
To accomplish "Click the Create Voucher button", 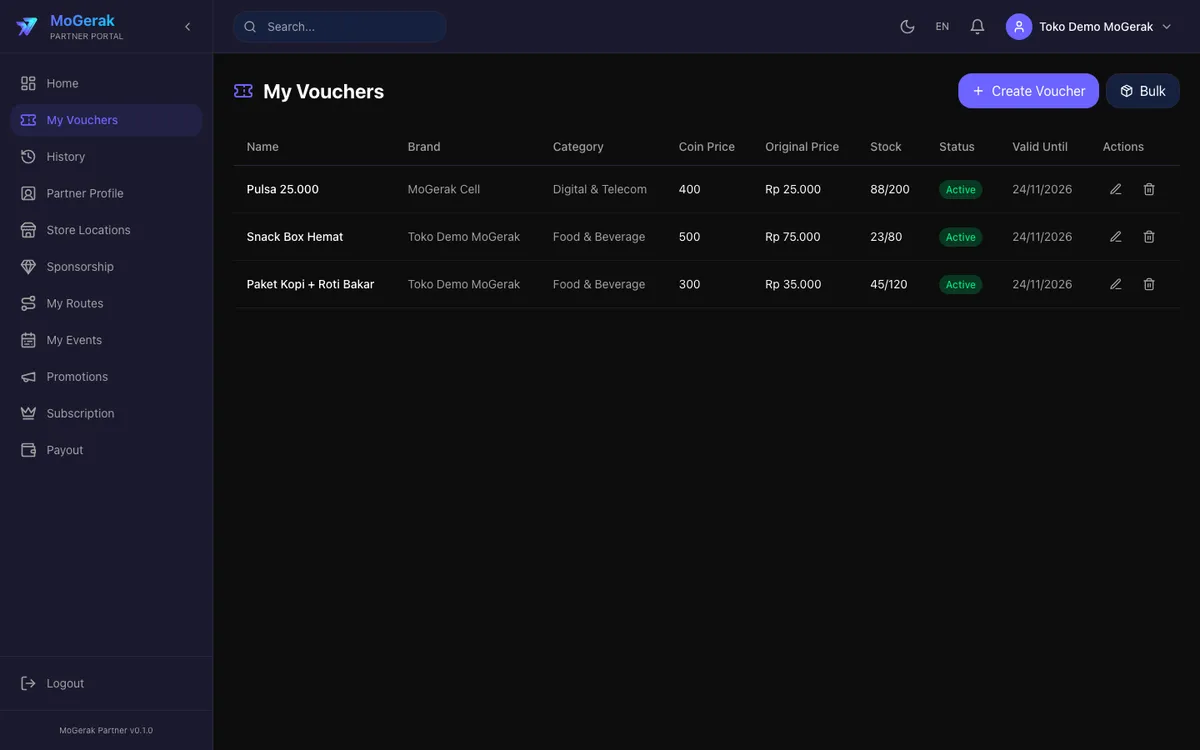I will (1028, 91).
